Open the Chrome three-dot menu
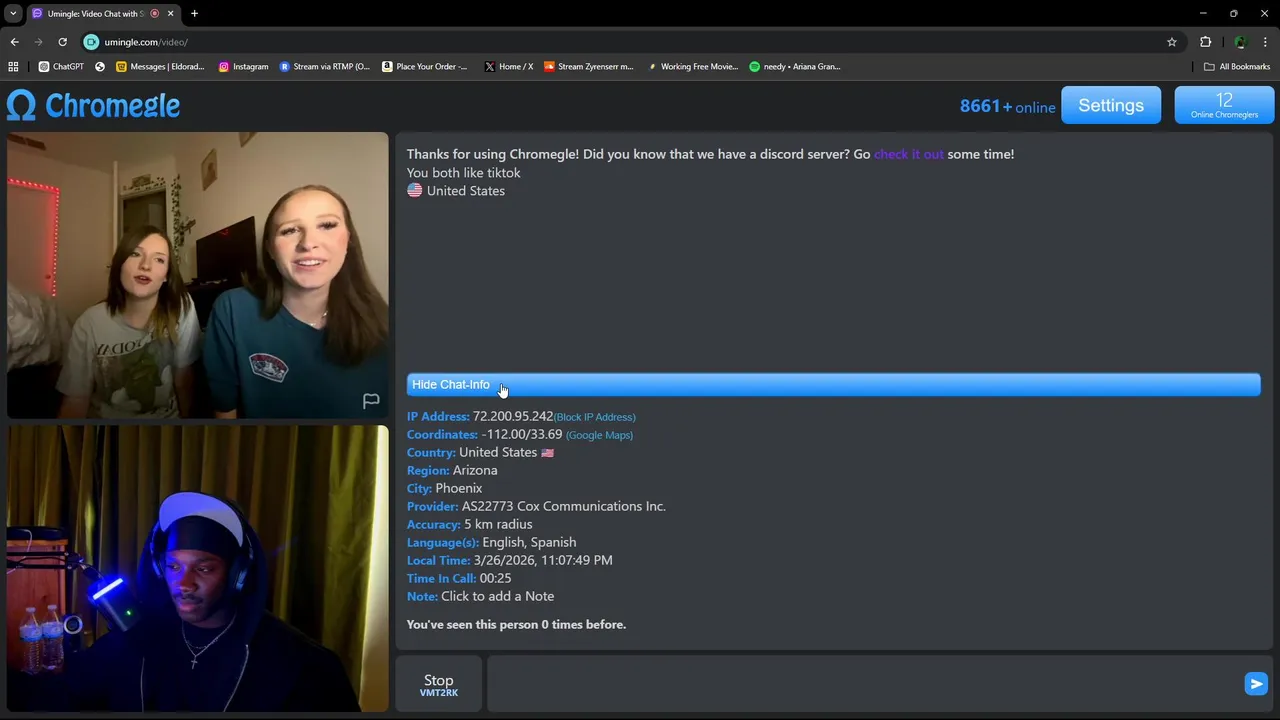The width and height of the screenshot is (1280, 720). point(1266,42)
